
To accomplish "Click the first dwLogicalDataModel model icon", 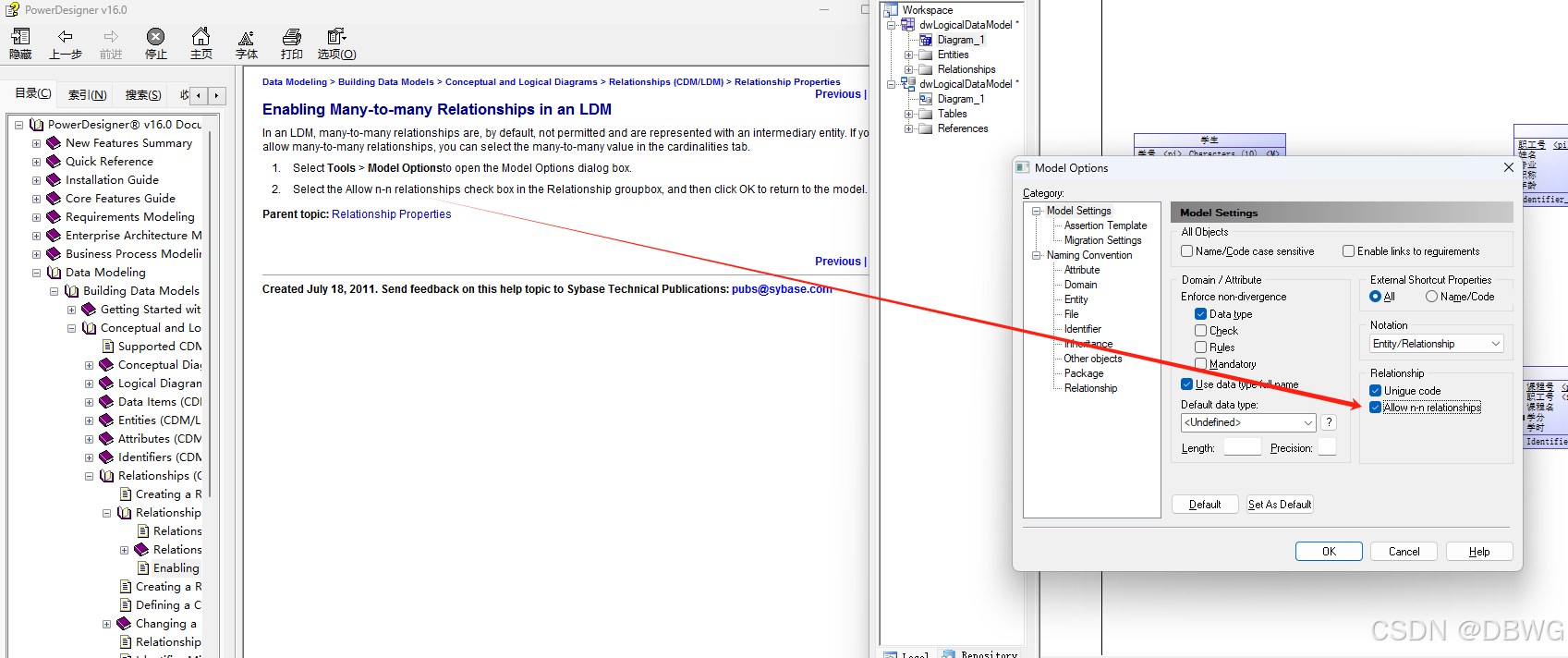I will click(908, 25).
